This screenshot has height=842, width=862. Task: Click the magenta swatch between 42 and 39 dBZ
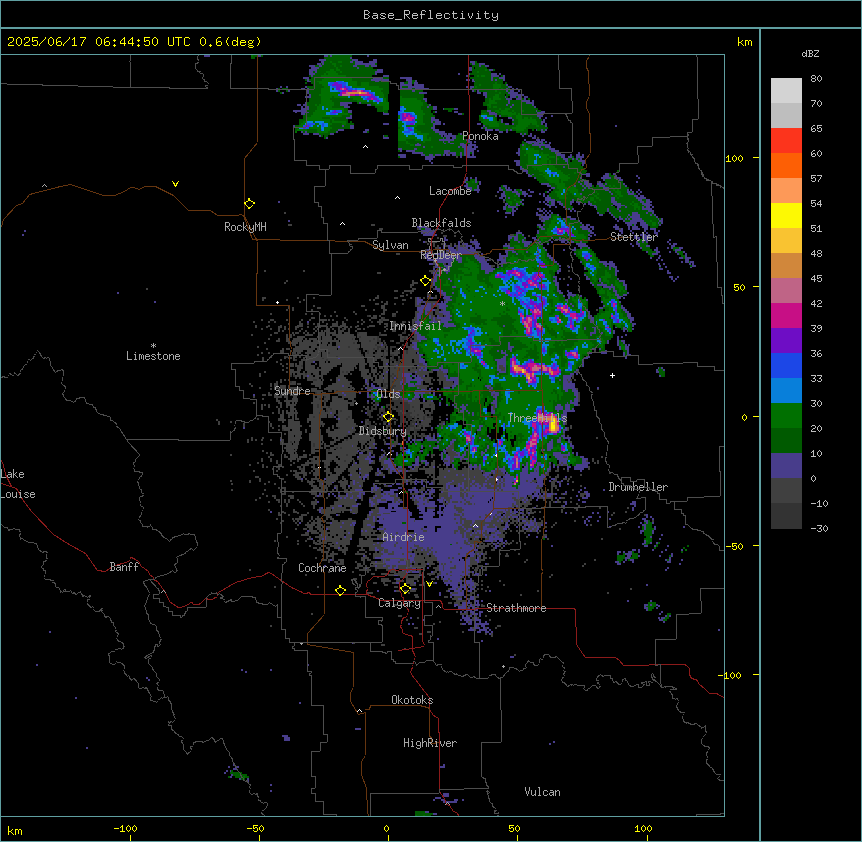(x=786, y=315)
